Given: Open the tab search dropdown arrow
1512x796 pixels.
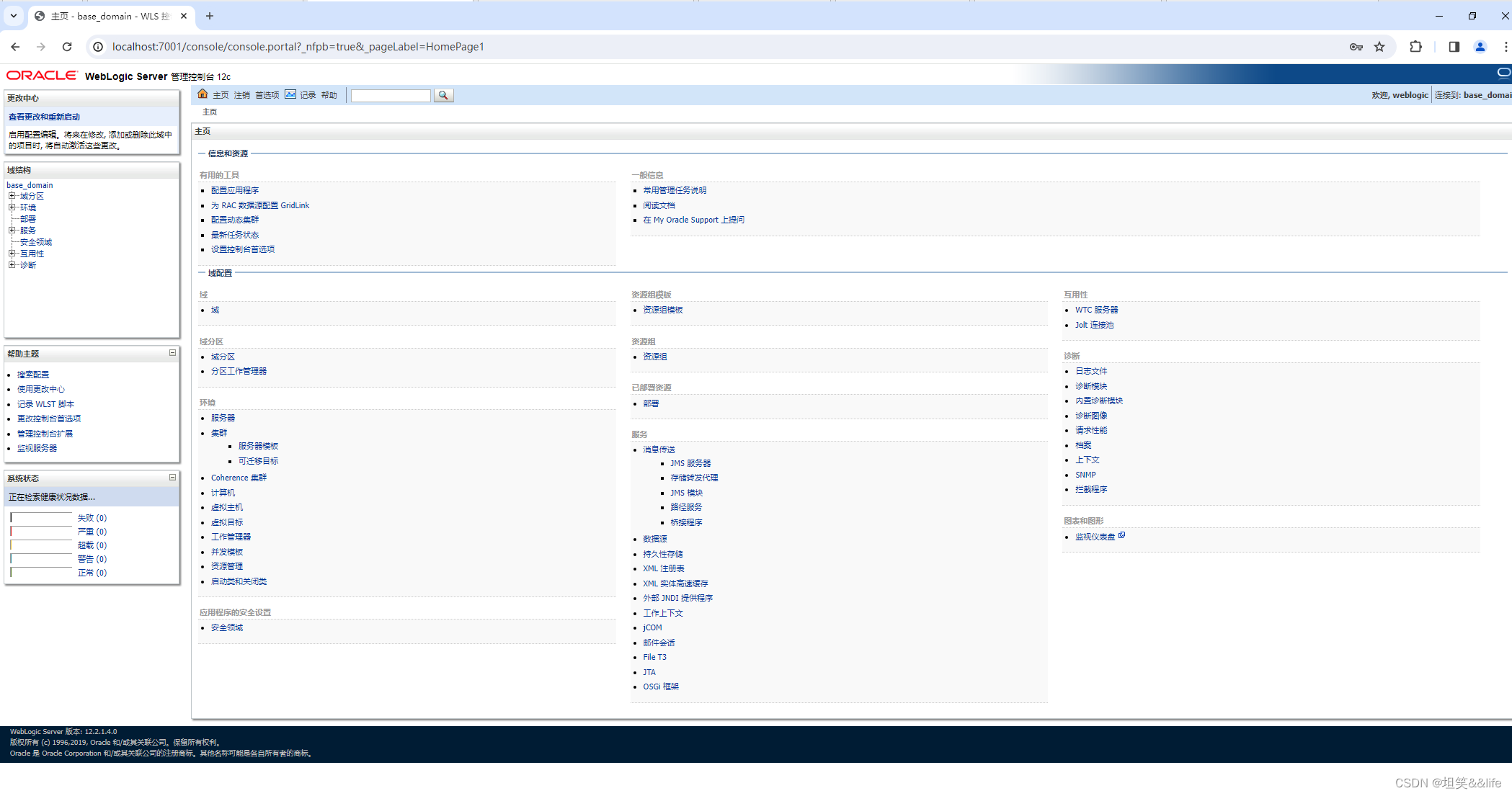Looking at the screenshot, I should click(x=13, y=16).
